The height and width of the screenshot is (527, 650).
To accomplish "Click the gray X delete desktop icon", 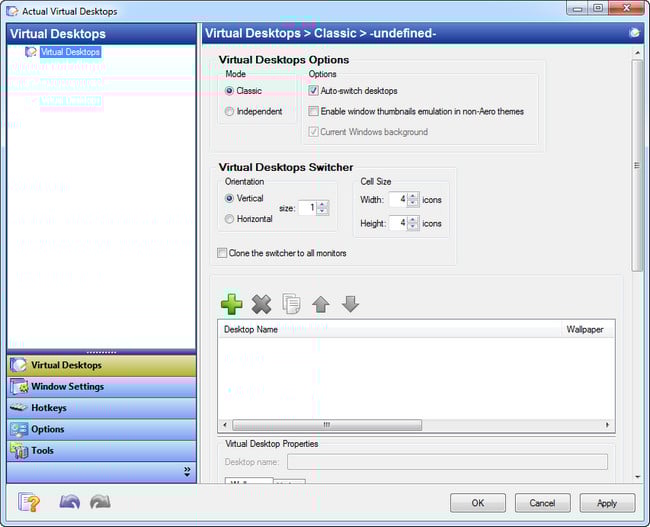I will click(262, 304).
